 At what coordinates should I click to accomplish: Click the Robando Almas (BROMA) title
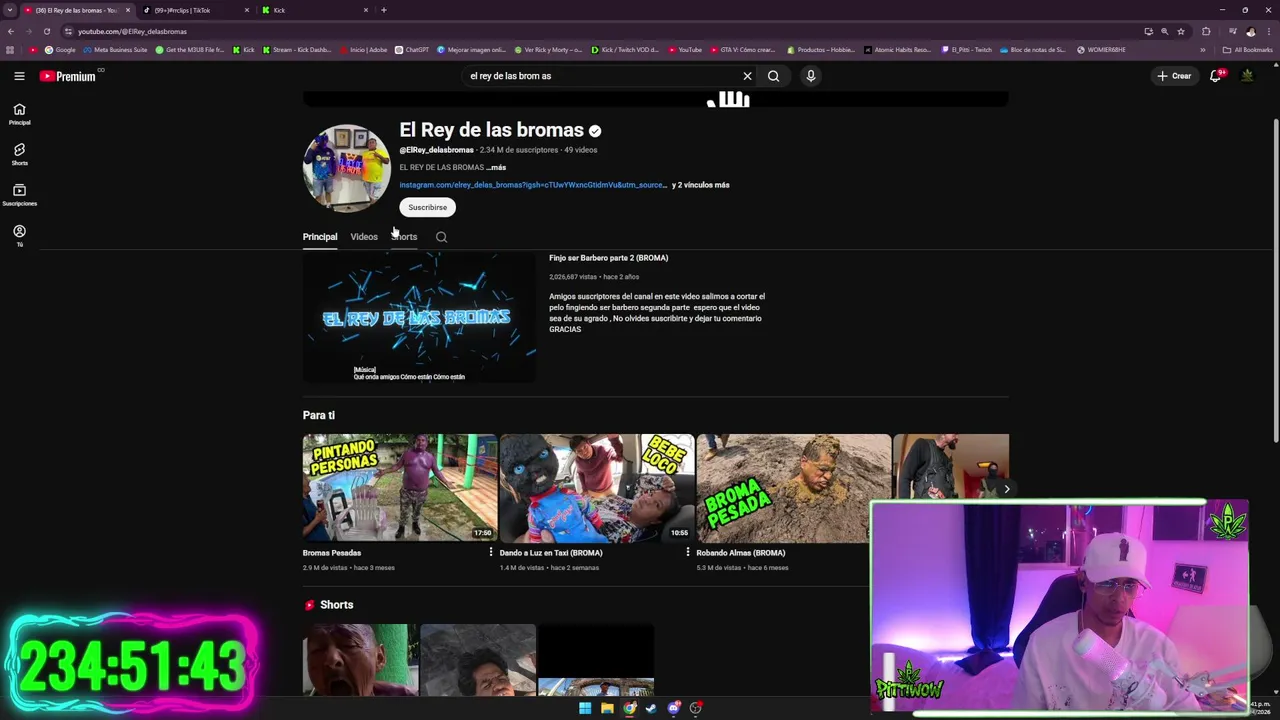(x=741, y=553)
